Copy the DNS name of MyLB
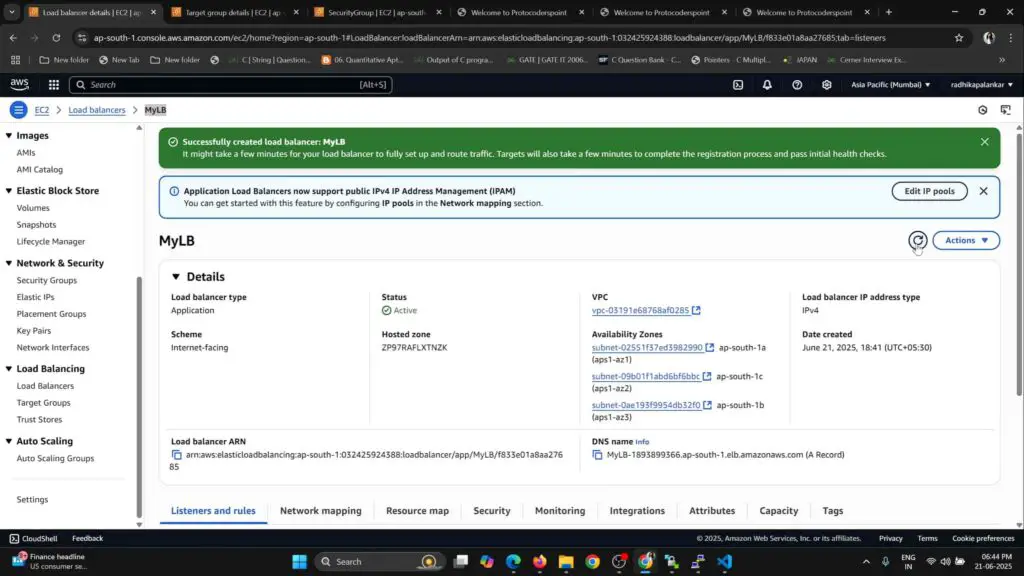The width and height of the screenshot is (1024, 576). (x=597, y=455)
